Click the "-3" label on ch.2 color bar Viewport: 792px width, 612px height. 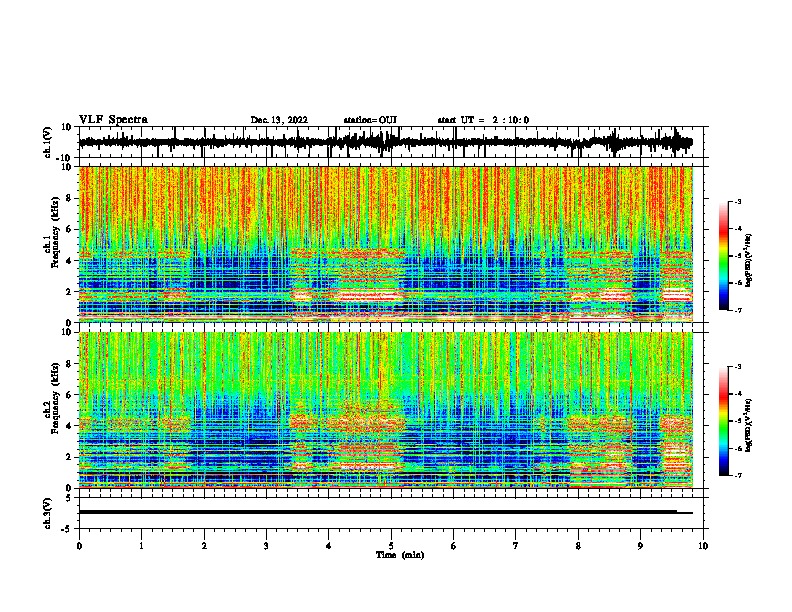point(737,367)
